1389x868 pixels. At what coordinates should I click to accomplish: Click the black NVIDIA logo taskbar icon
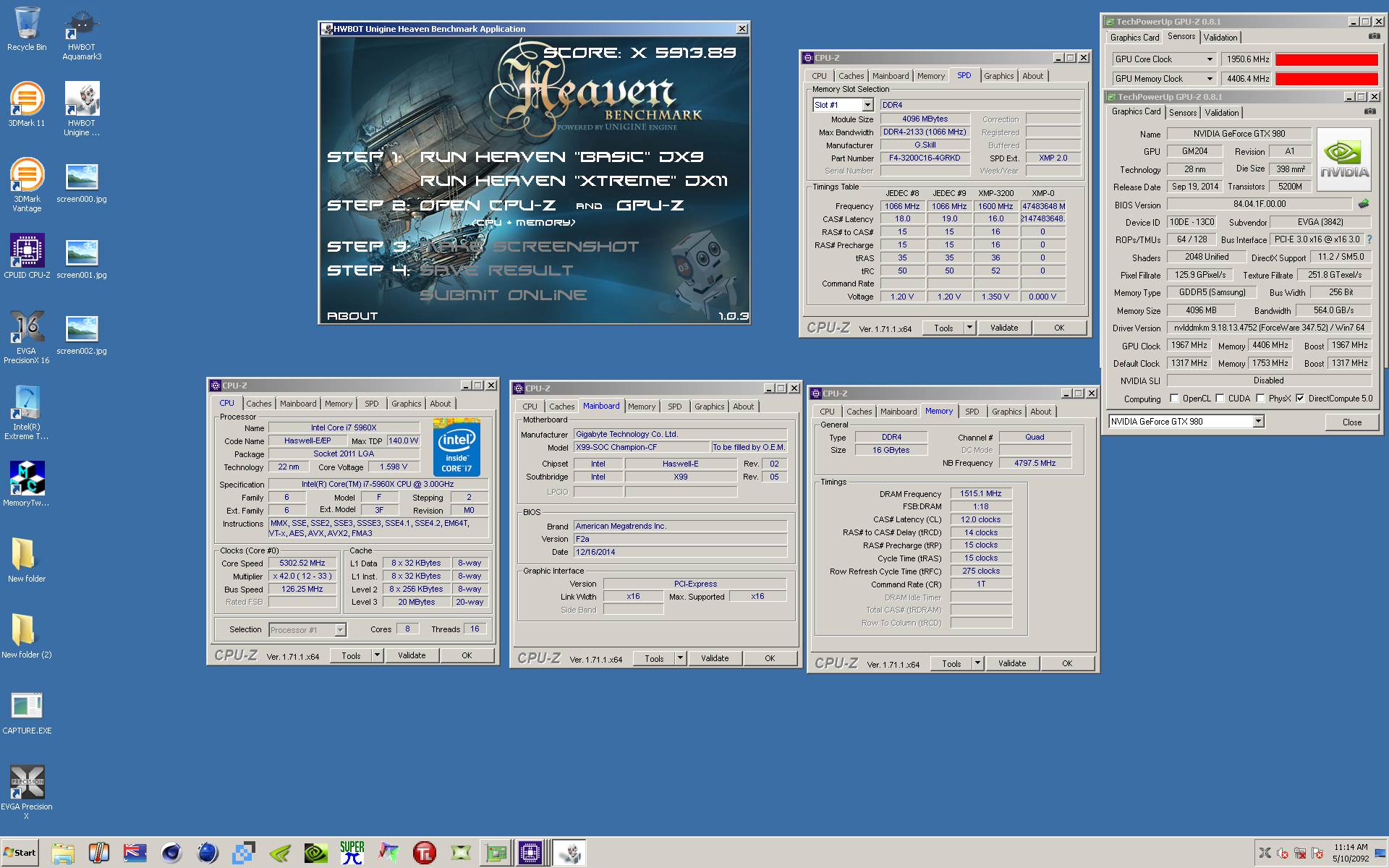coord(316,853)
